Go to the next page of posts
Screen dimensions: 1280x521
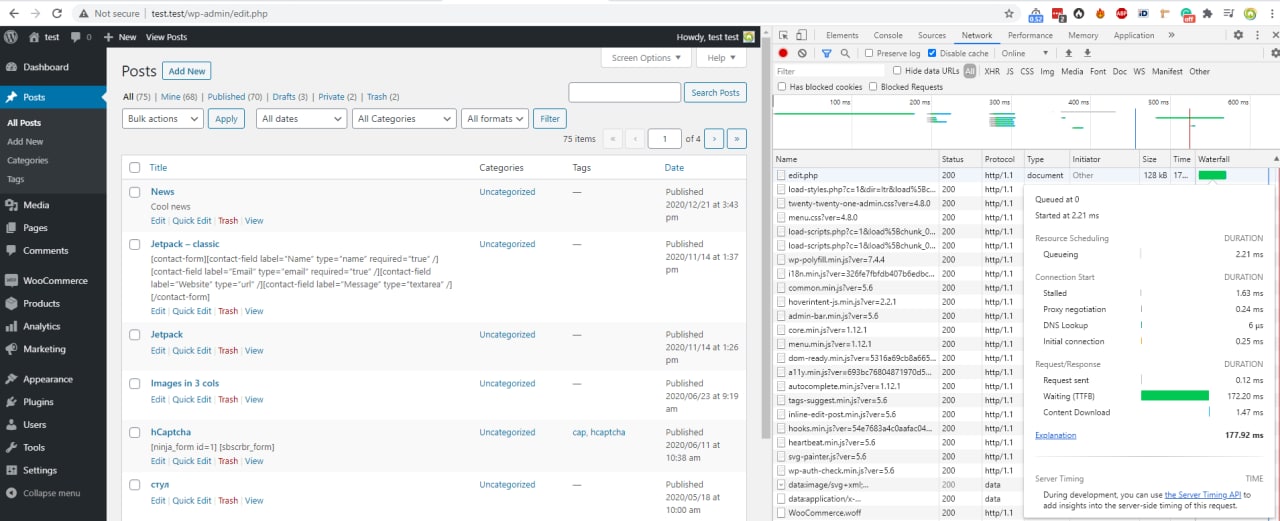[714, 139]
